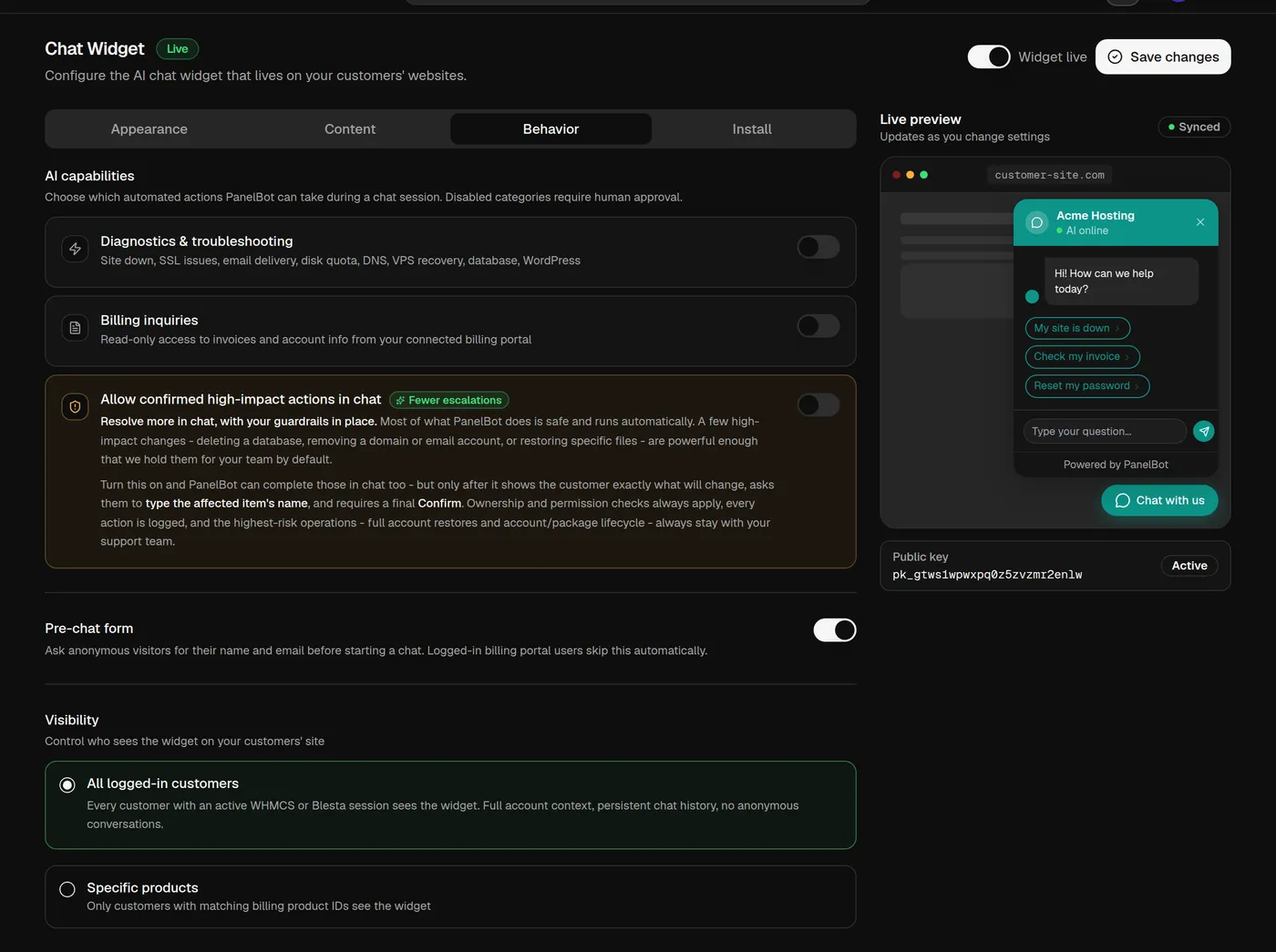Click the 'Hi! How can we help today?' message

[x=1121, y=281]
